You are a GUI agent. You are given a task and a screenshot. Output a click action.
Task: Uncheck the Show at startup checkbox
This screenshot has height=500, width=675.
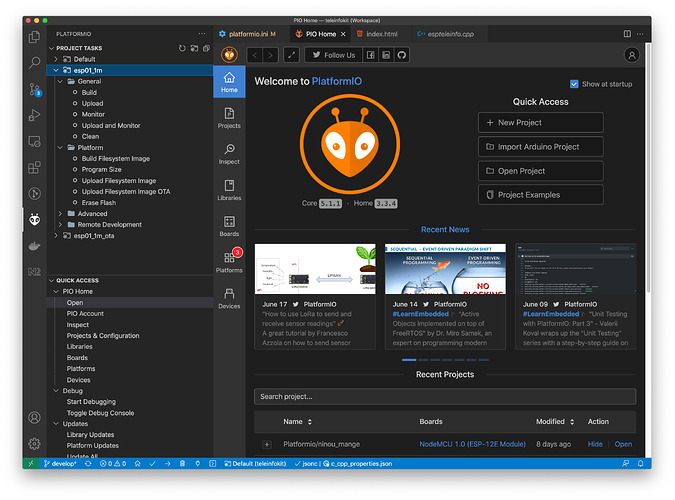(x=574, y=84)
